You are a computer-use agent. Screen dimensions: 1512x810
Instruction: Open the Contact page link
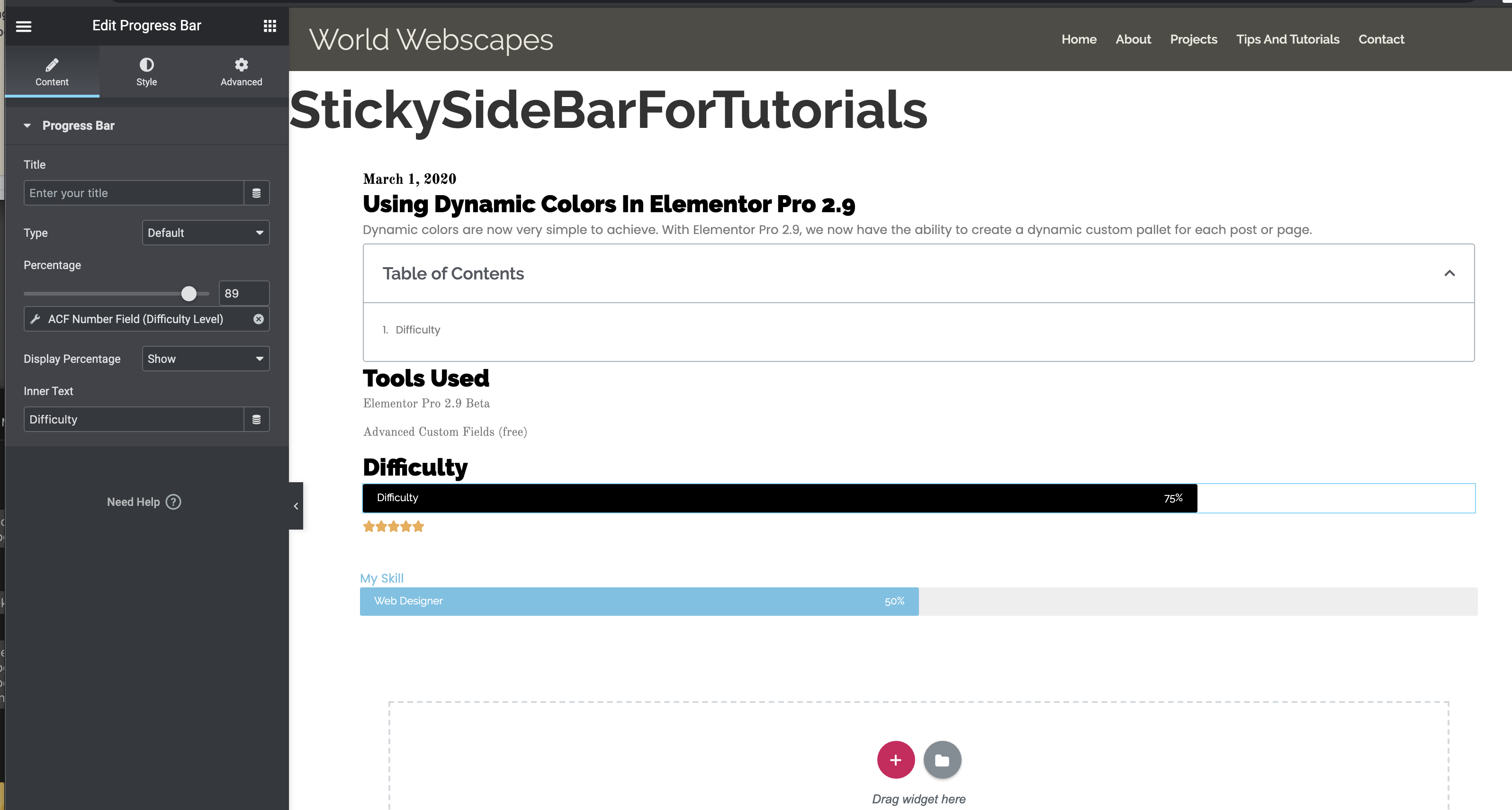tap(1381, 39)
